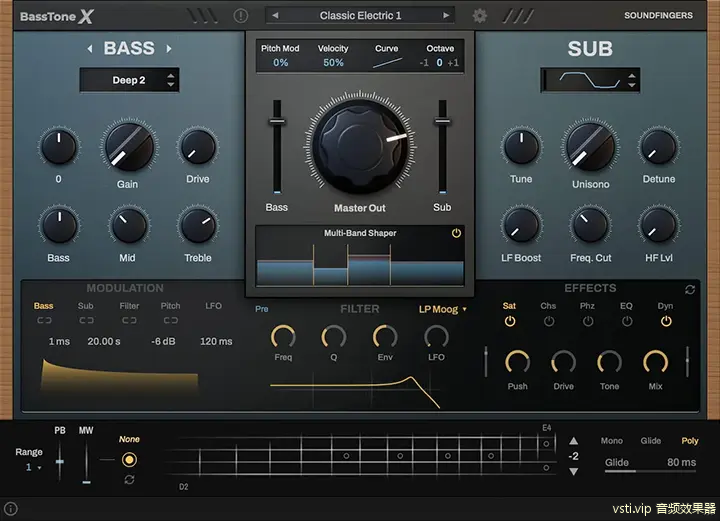Screen dimensions: 720x521
Task: Toggle the Multi-Band Shaper power button
Action: (x=456, y=233)
